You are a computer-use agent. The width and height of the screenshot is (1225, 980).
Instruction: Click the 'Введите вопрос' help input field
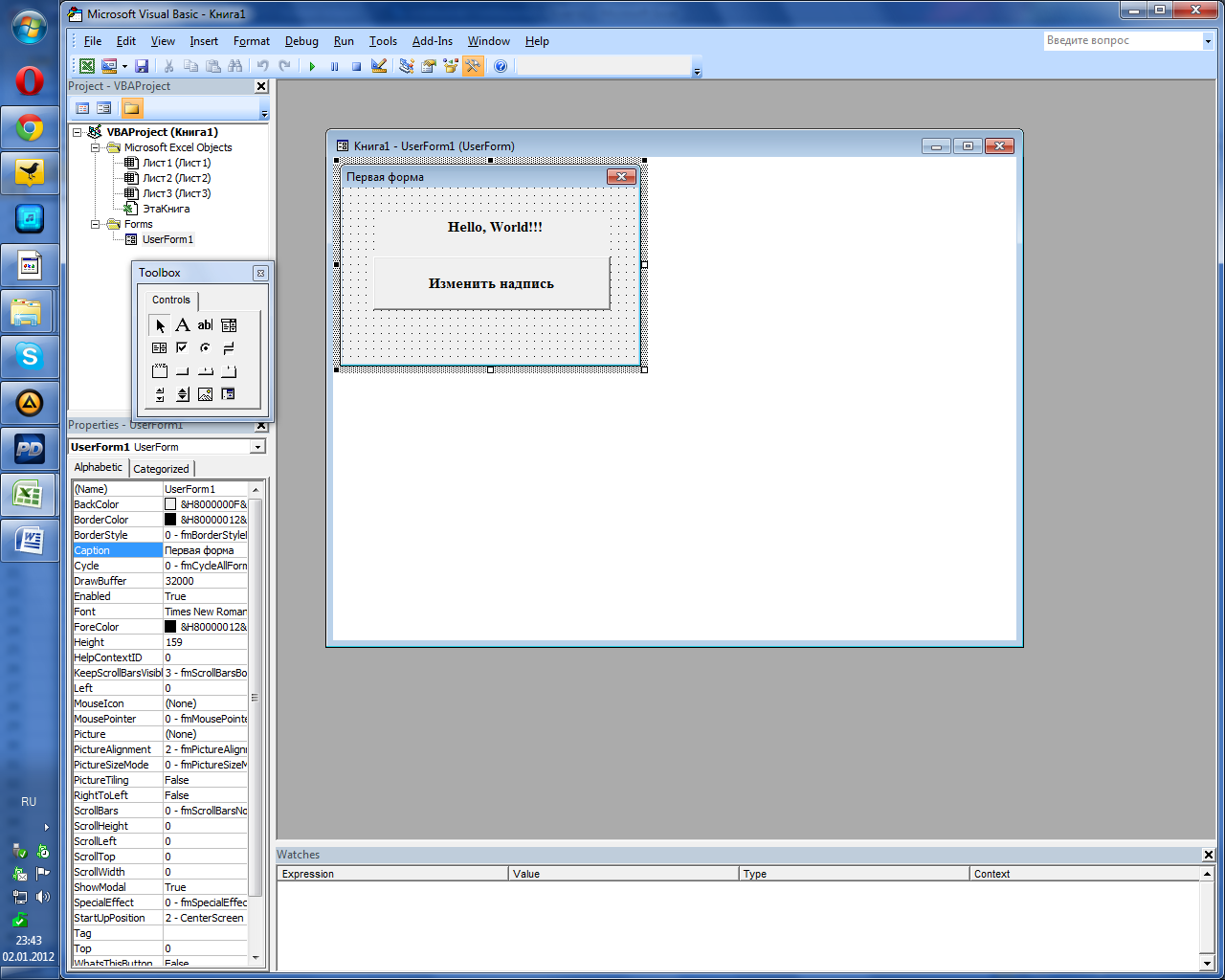pyautogui.click(x=1122, y=41)
